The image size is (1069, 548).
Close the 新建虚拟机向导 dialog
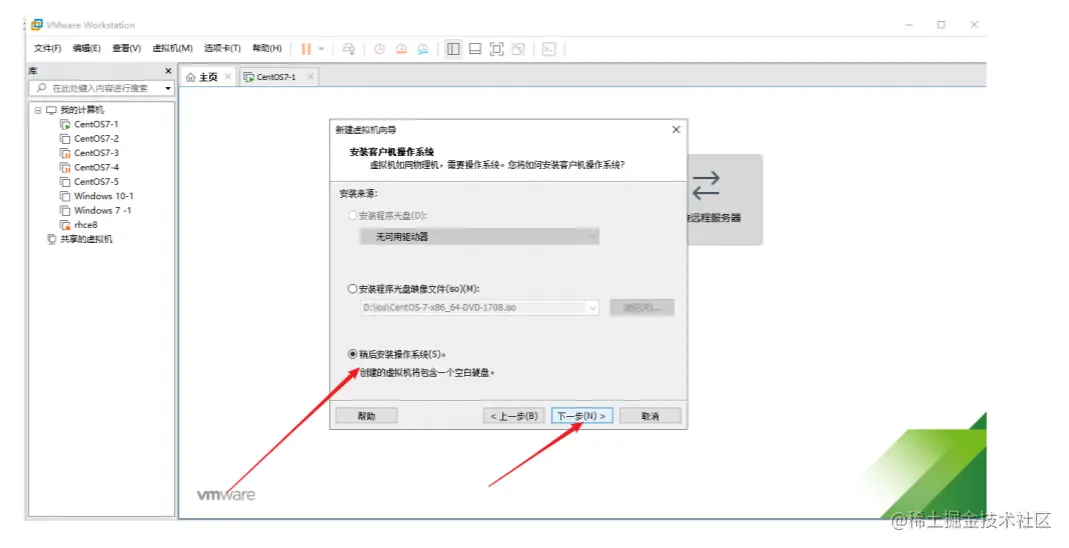676,130
